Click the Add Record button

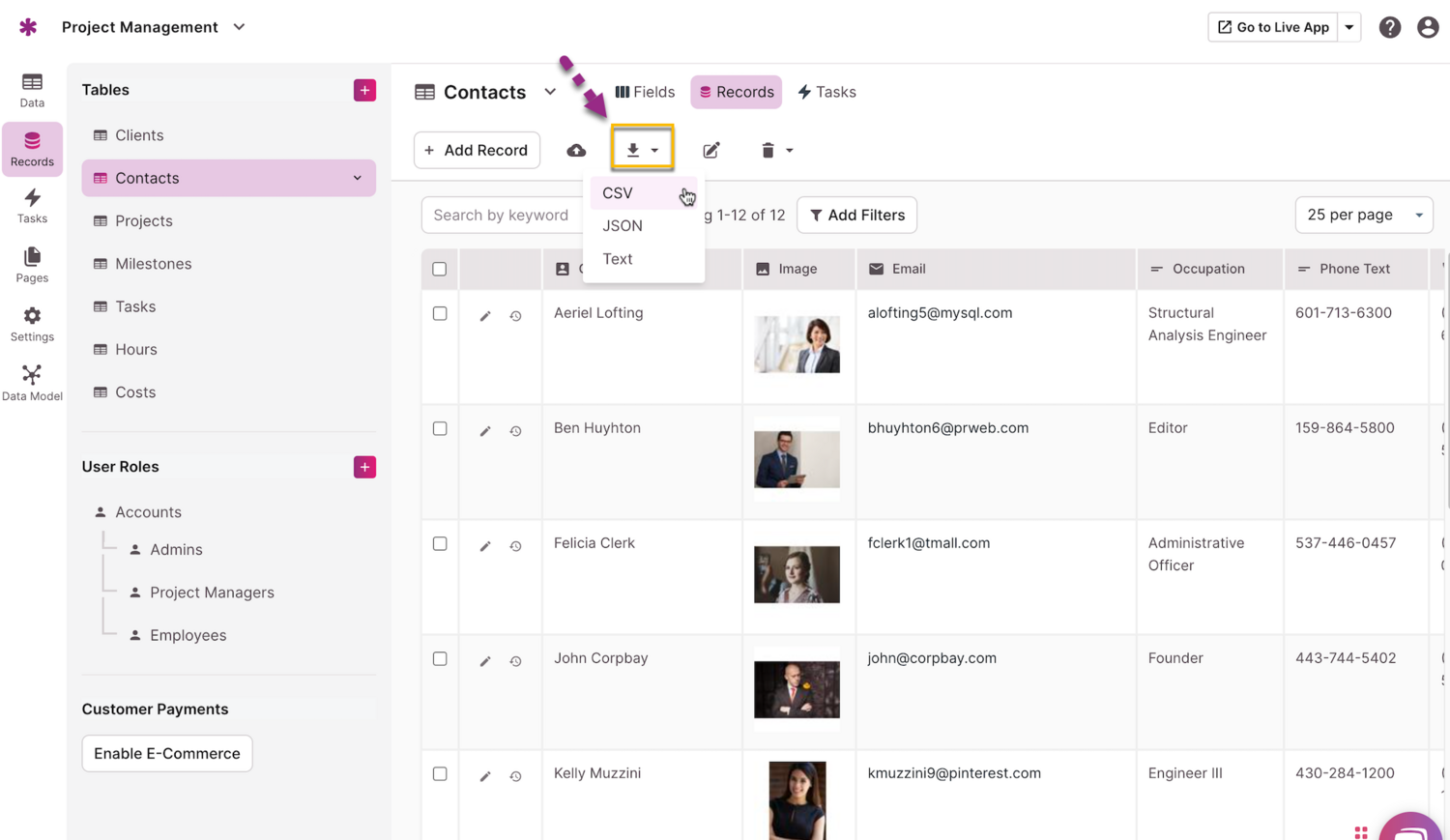click(477, 151)
